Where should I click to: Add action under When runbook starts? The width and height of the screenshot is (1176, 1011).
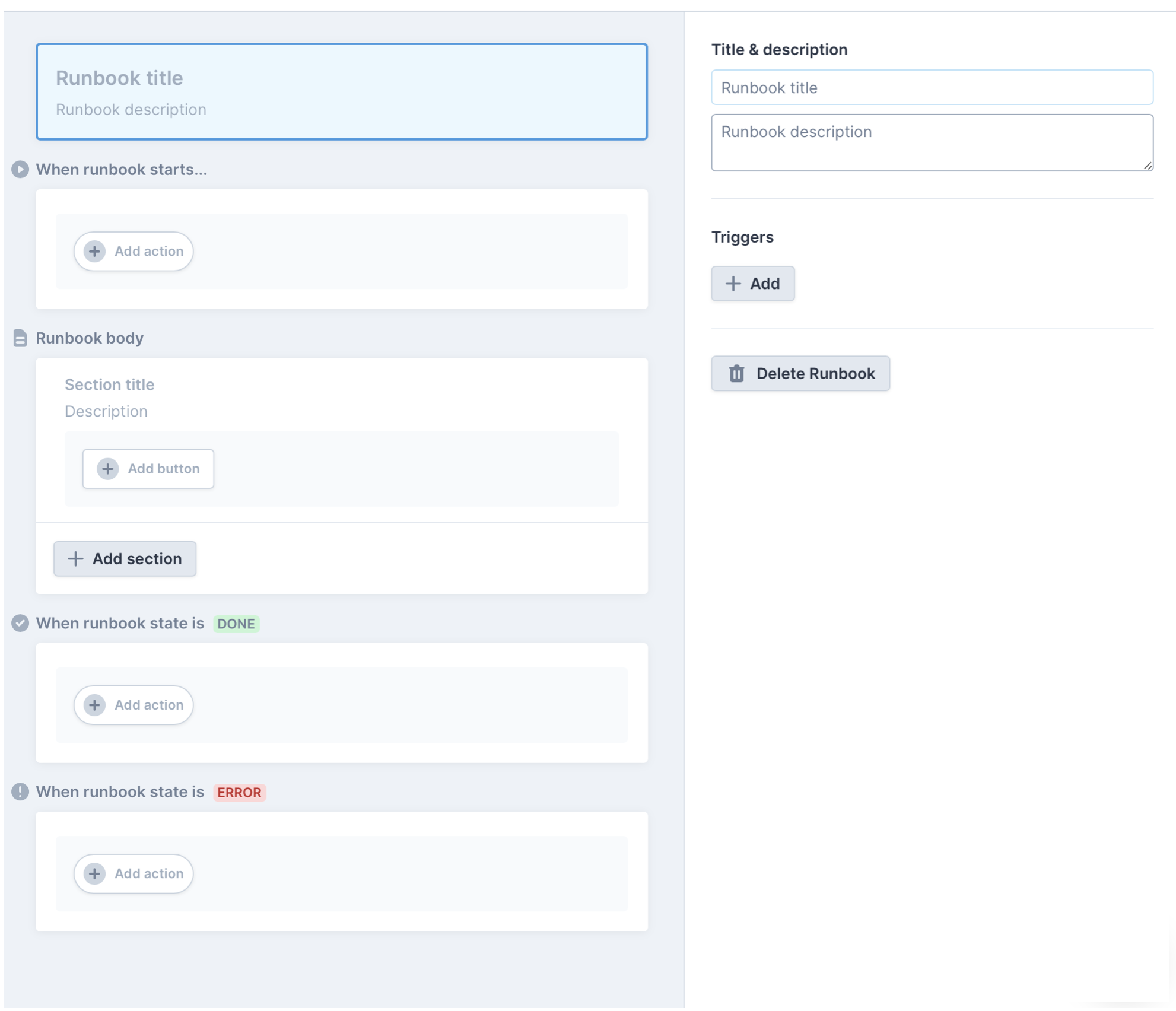[x=134, y=252]
